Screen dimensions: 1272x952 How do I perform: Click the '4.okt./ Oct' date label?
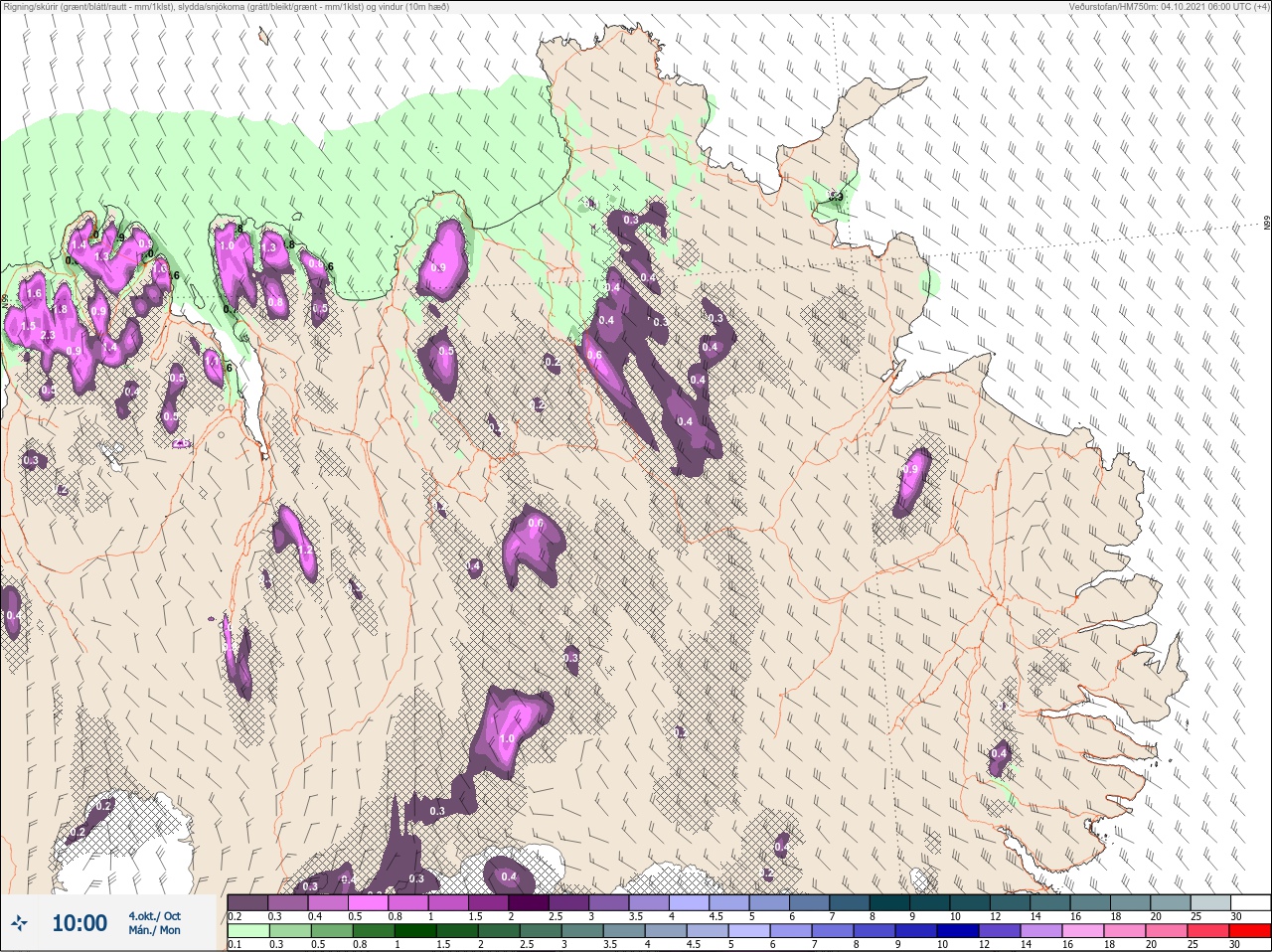point(154,916)
